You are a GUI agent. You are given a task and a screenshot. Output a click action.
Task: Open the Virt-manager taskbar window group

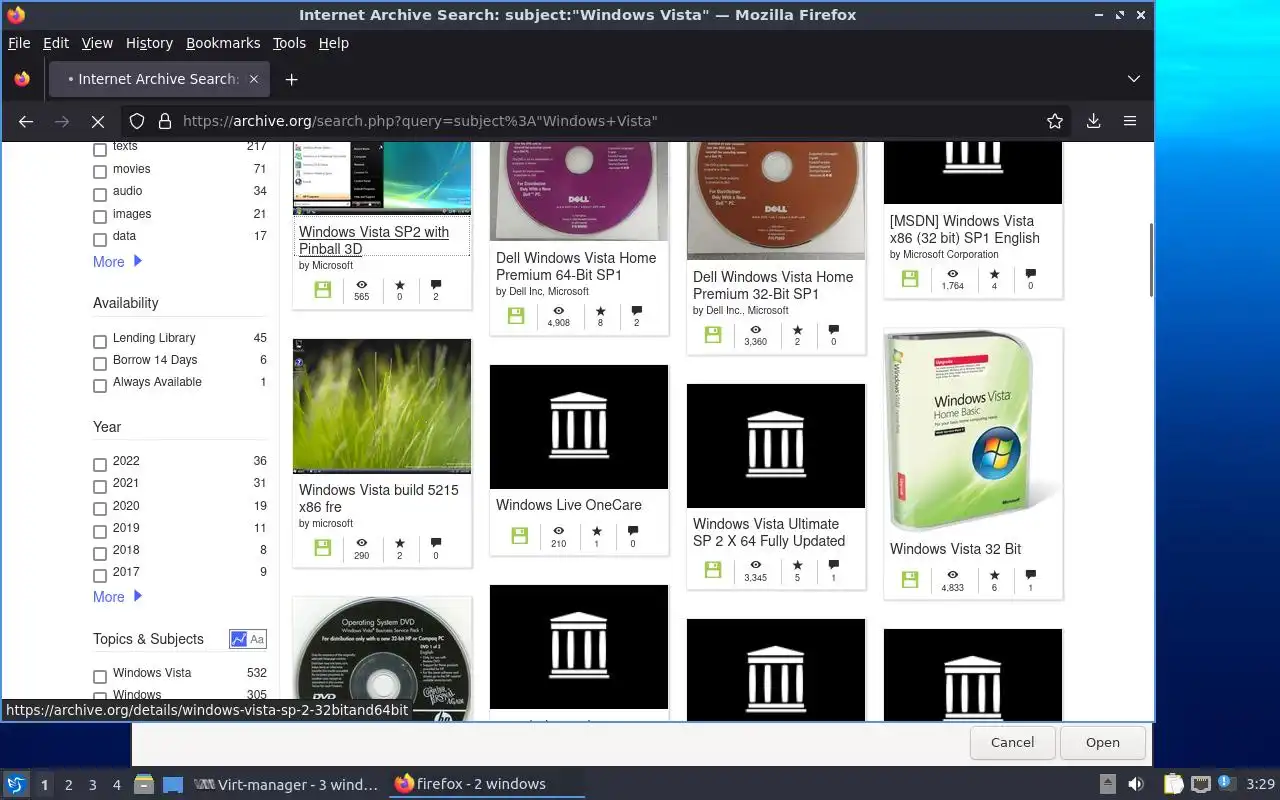(286, 784)
